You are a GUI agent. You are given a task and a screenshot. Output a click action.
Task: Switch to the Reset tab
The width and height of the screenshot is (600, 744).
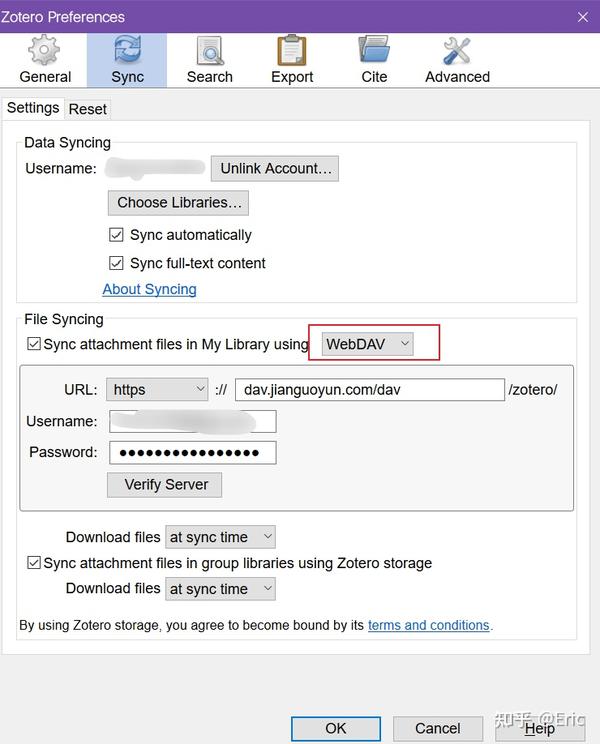(x=88, y=109)
